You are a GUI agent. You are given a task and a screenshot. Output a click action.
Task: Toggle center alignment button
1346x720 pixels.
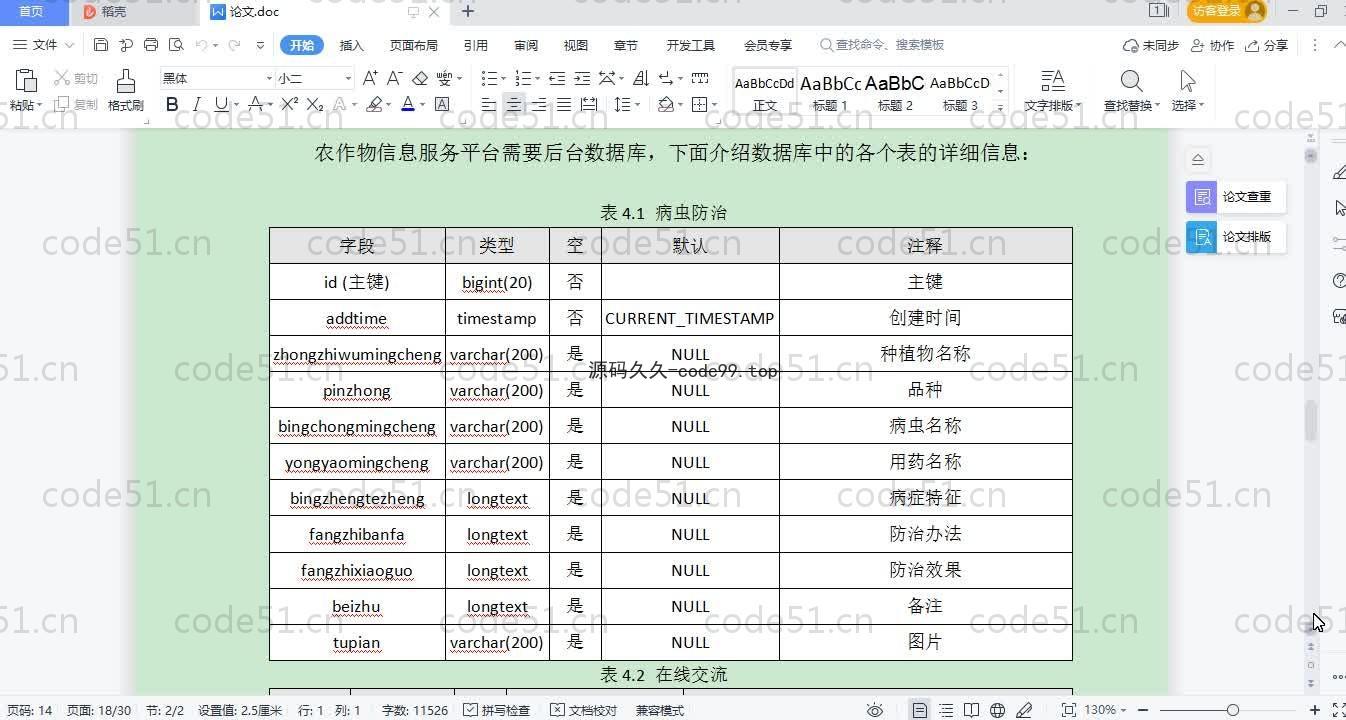514,104
